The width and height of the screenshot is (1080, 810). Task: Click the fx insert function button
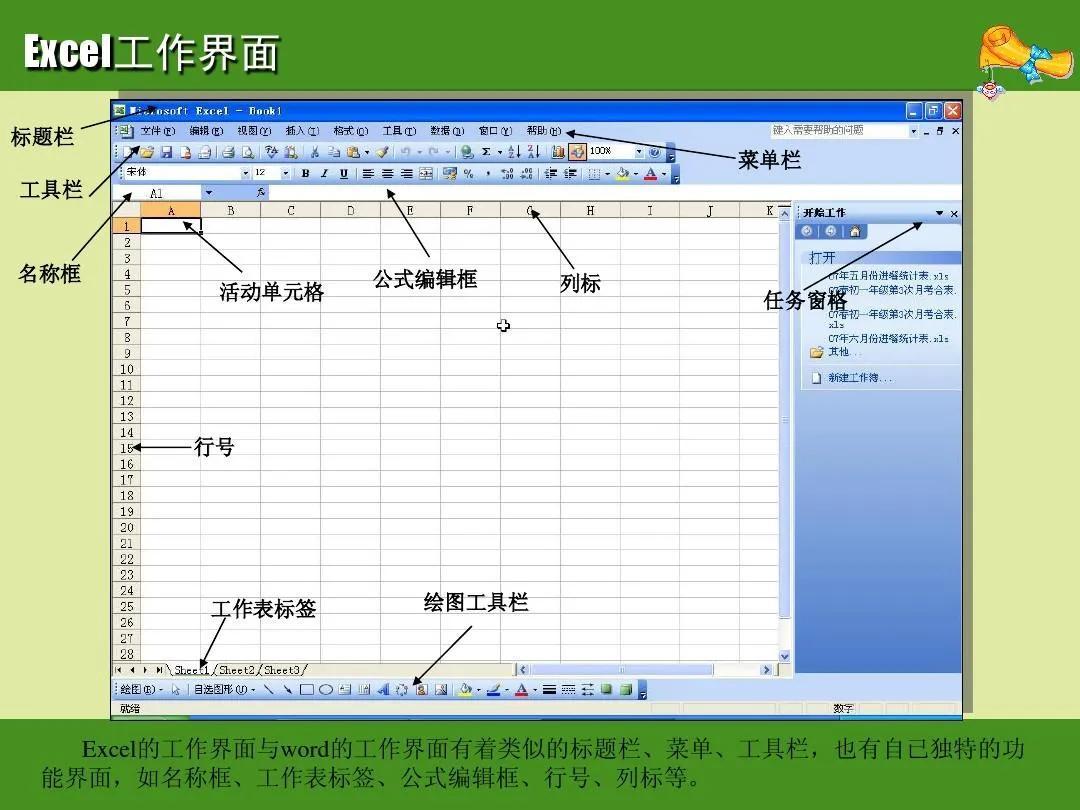click(261, 194)
